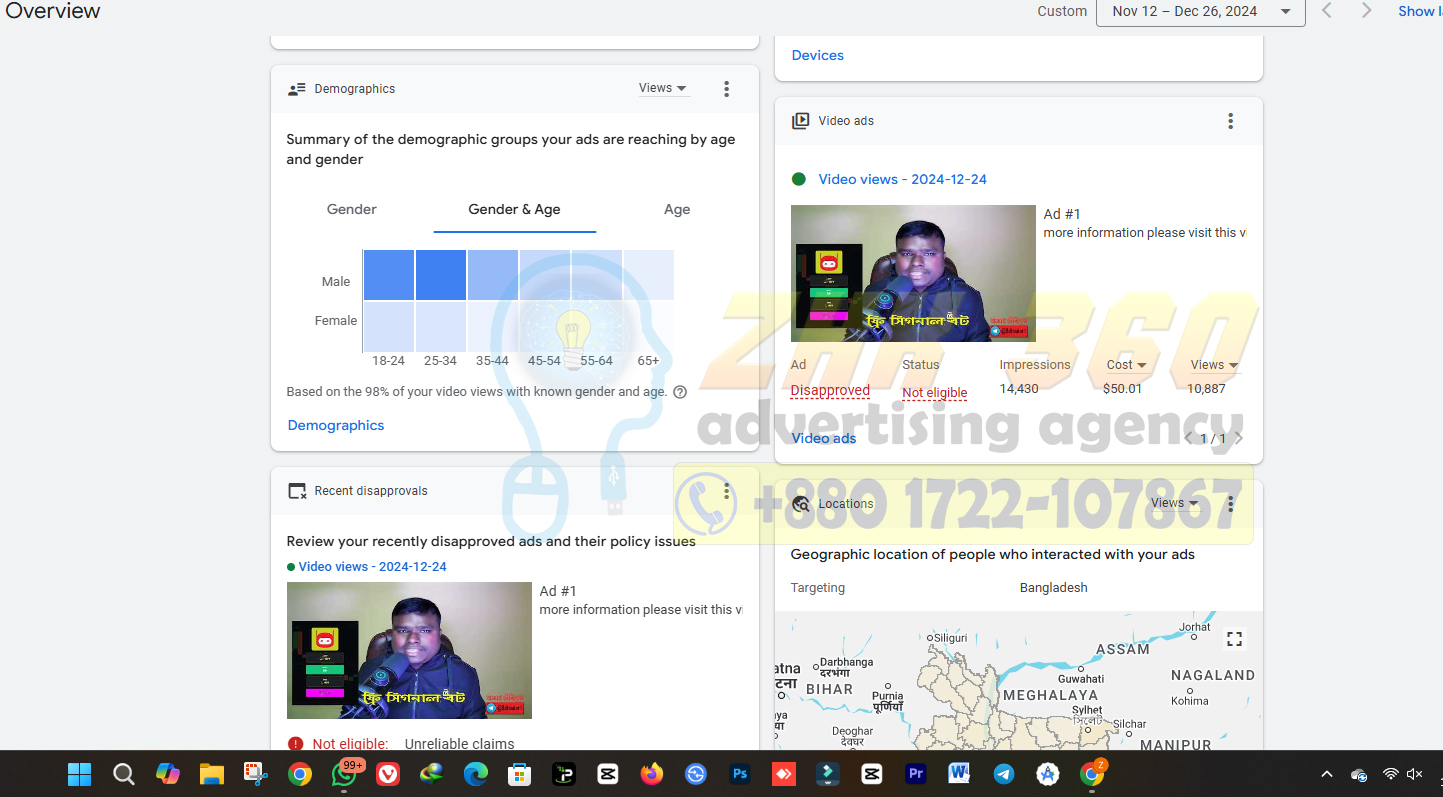Click the Not eligible status in Video ads
This screenshot has height=797, width=1443.
935,393
